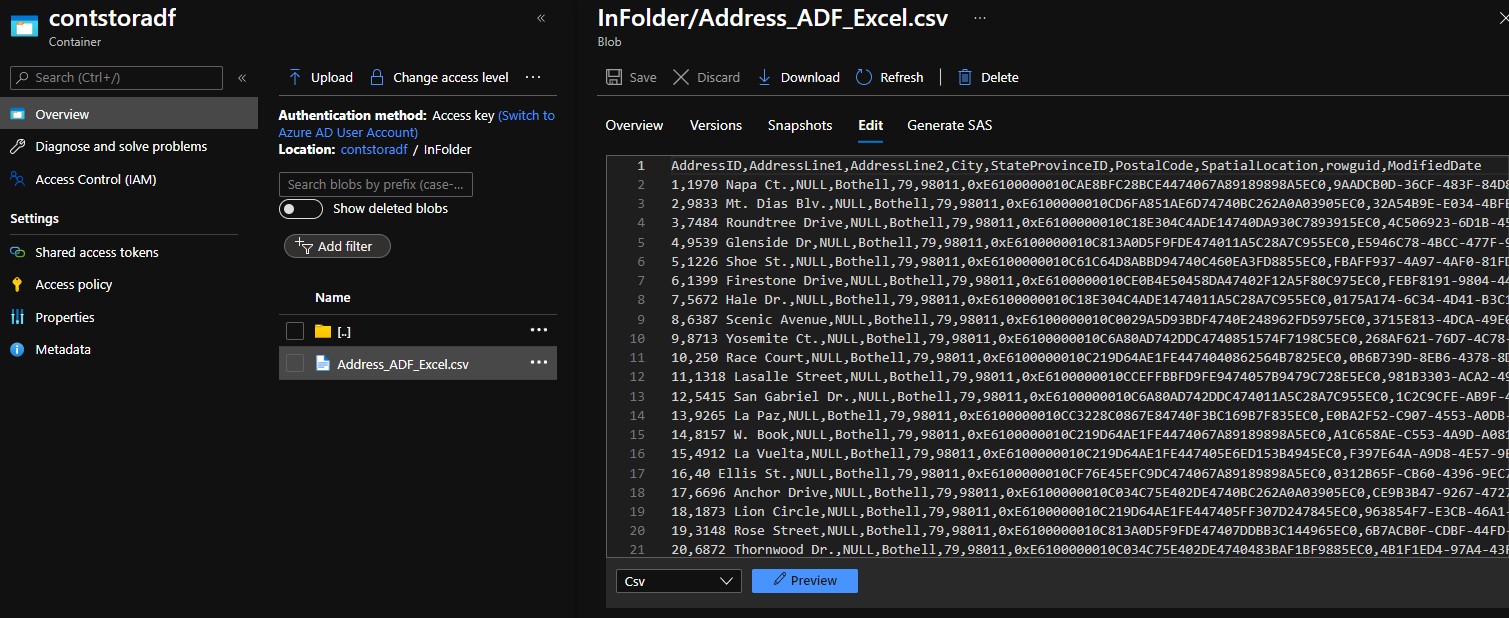Switch to the Versions tab

[x=716, y=125]
